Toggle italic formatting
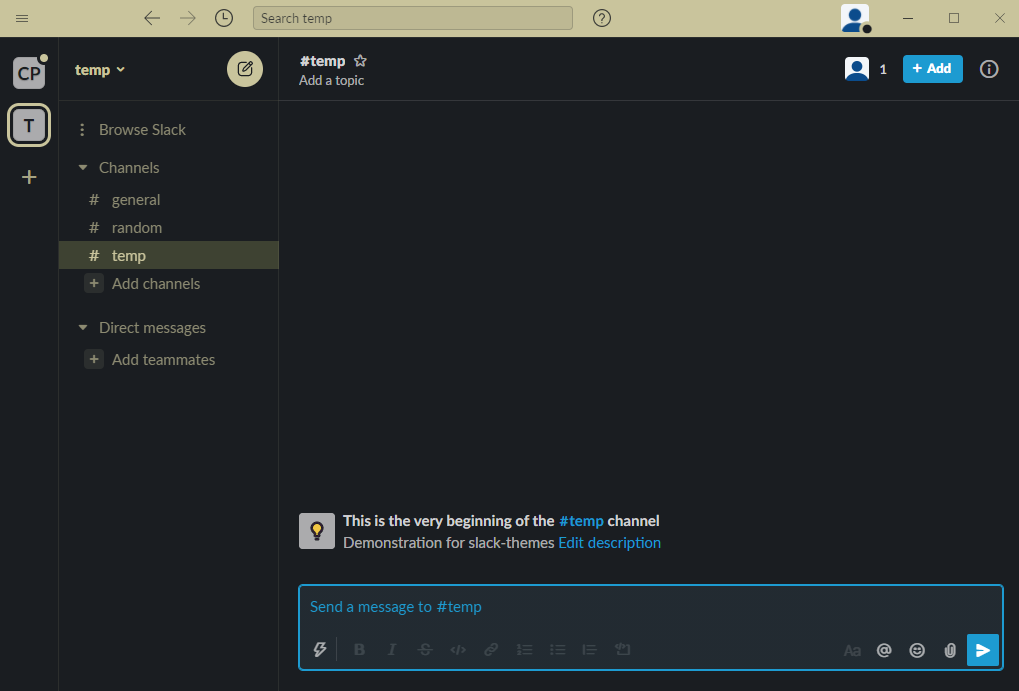 (x=392, y=649)
